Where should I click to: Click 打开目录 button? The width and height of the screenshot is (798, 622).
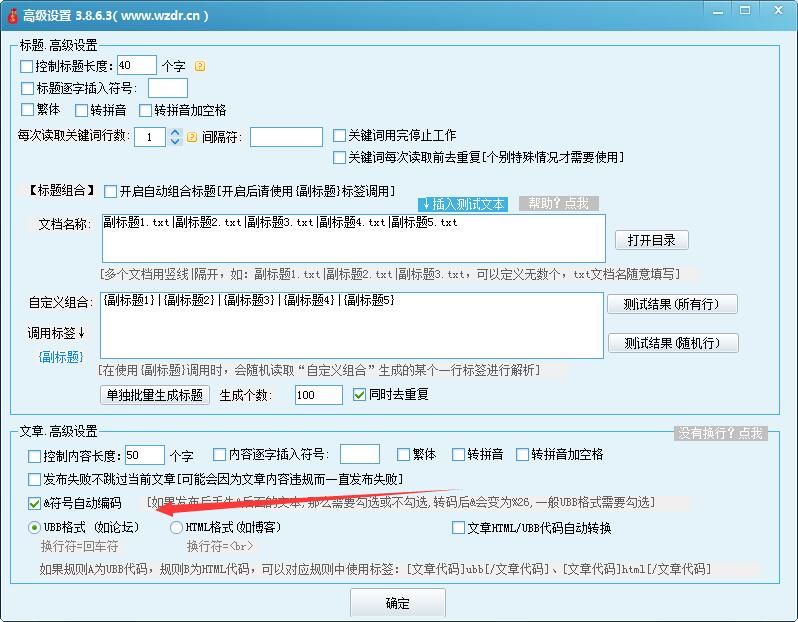pyautogui.click(x=651, y=240)
